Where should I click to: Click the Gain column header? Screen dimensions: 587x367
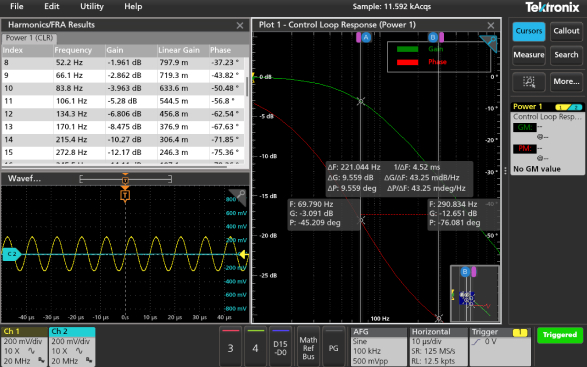pos(131,50)
